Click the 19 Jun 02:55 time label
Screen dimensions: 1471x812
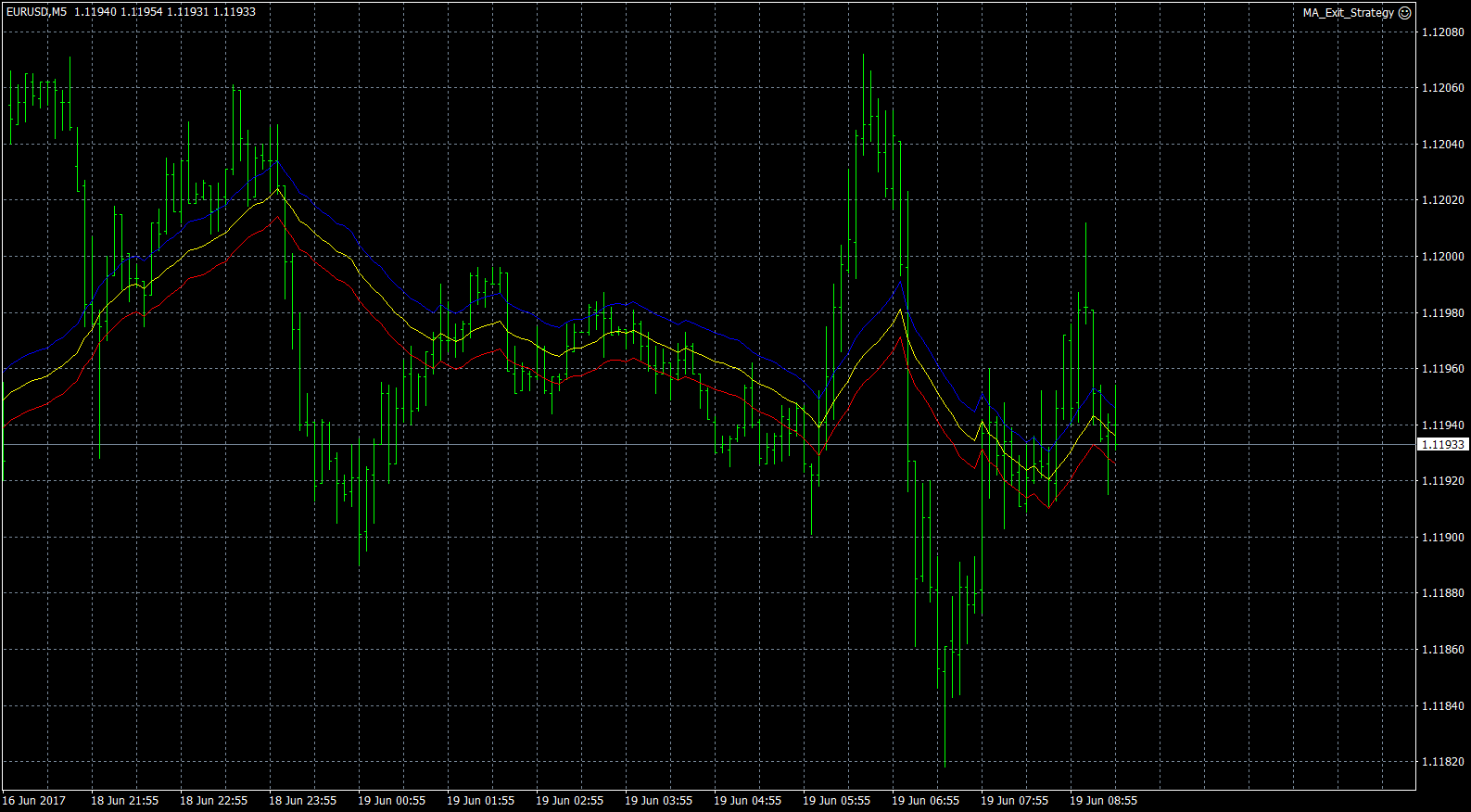click(x=569, y=801)
